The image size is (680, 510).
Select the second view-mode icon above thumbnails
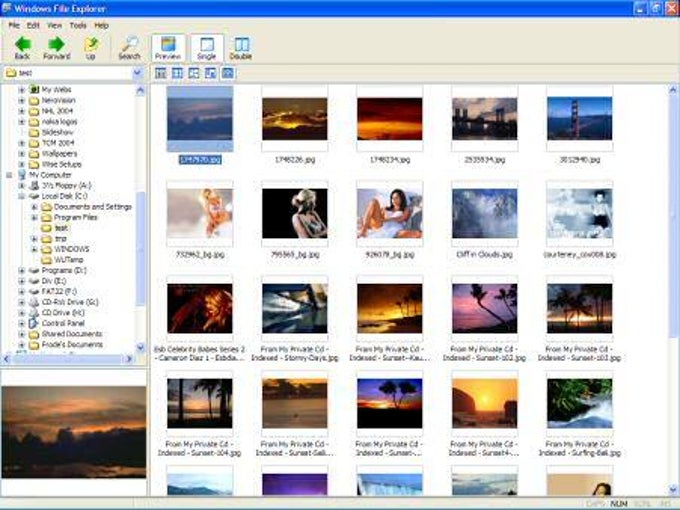pyautogui.click(x=177, y=73)
